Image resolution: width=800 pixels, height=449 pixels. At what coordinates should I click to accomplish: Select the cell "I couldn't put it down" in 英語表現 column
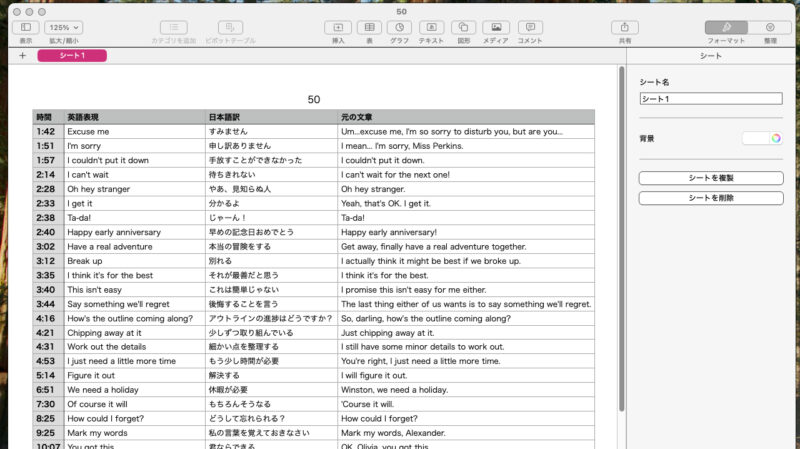[135, 160]
